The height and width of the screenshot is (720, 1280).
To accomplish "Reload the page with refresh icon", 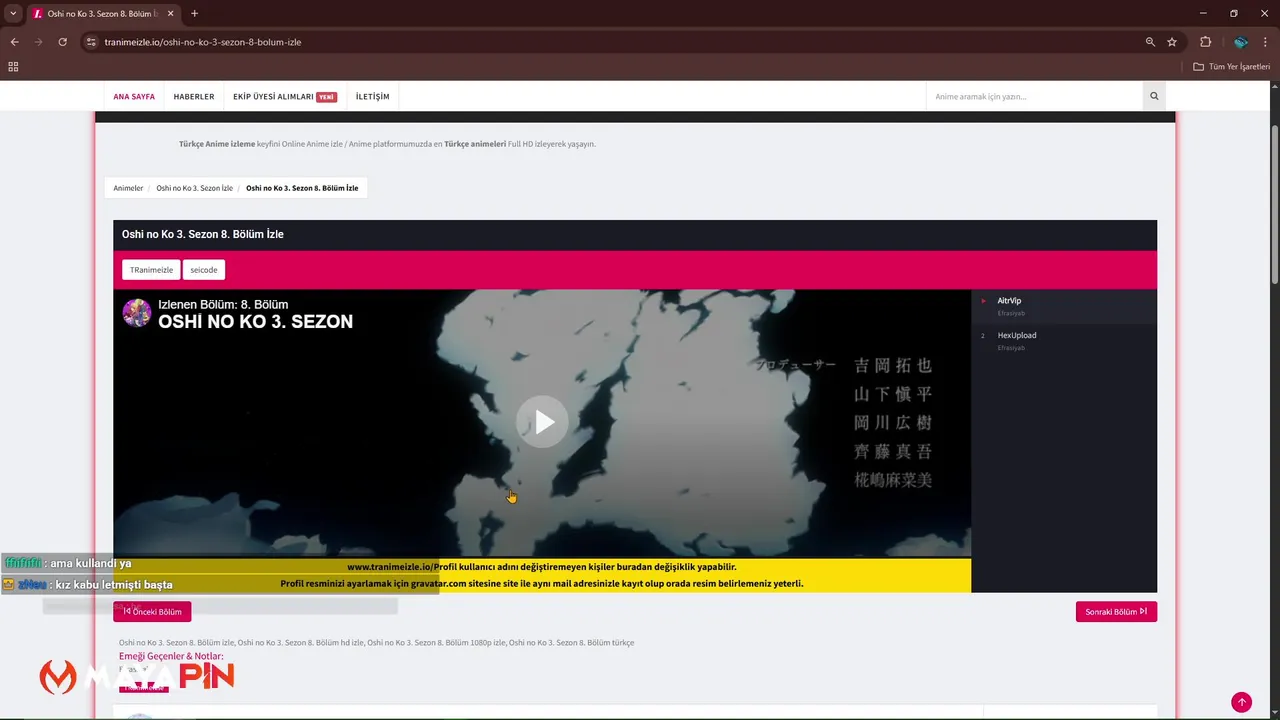I will pos(62,42).
